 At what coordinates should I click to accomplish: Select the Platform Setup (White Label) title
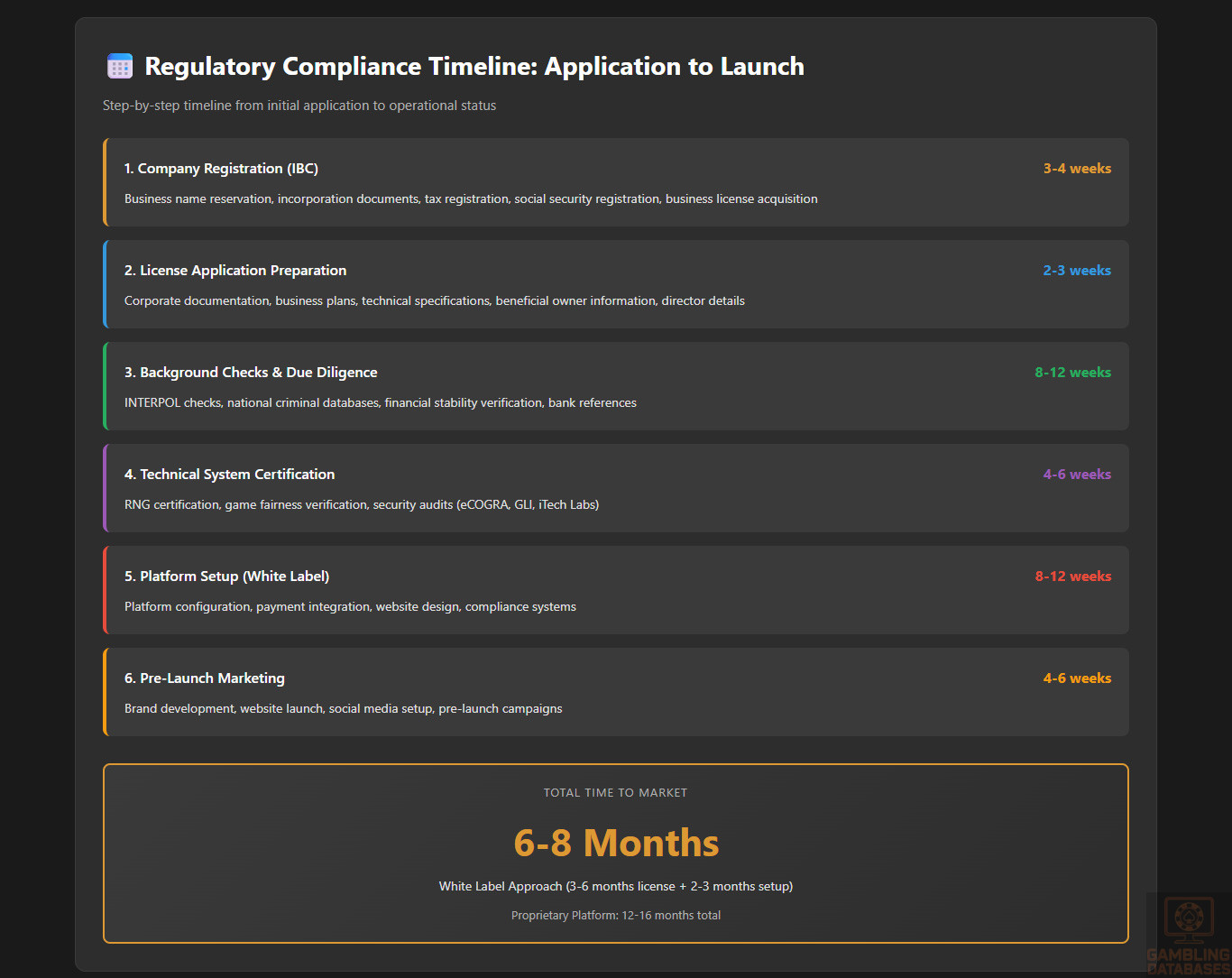pos(226,577)
